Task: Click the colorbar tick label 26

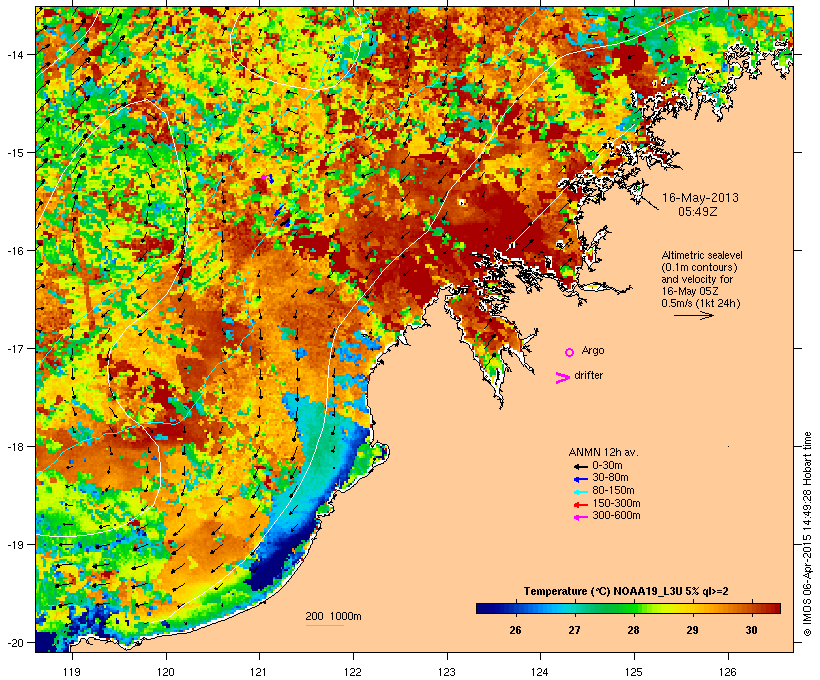Action: point(515,630)
